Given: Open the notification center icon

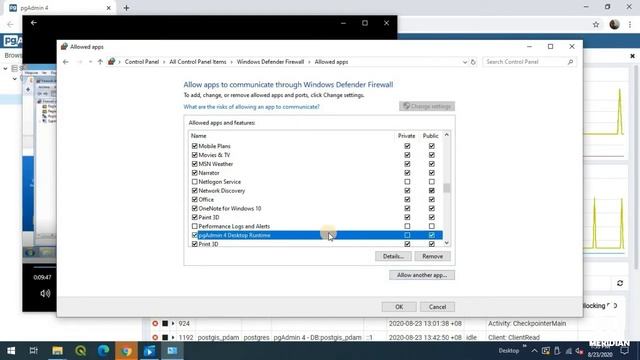Looking at the screenshot, I should tap(625, 351).
